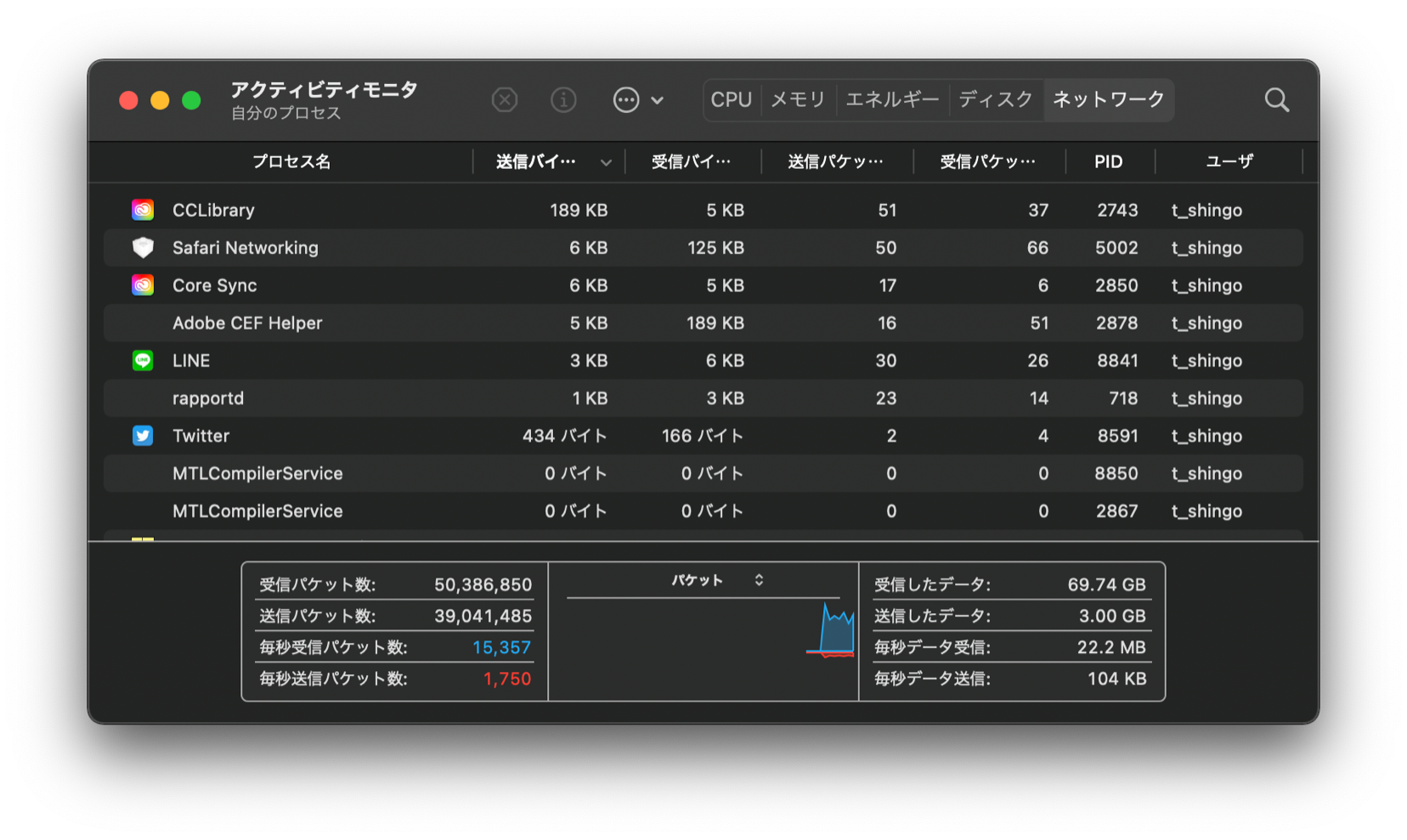Select the Core Sync process name
The width and height of the screenshot is (1407, 840).
point(214,285)
